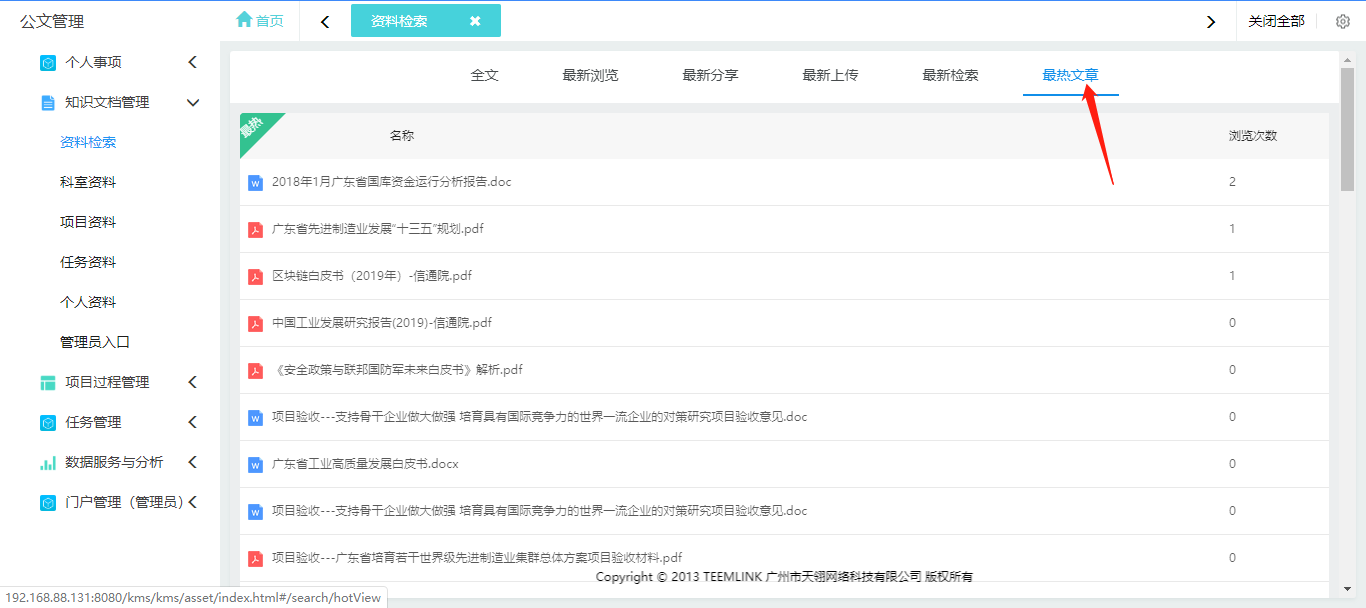Image resolution: width=1366 pixels, height=608 pixels.
Task: Click the PDF icon beside 区块链白皮书（2019年）
Action: pos(255,275)
